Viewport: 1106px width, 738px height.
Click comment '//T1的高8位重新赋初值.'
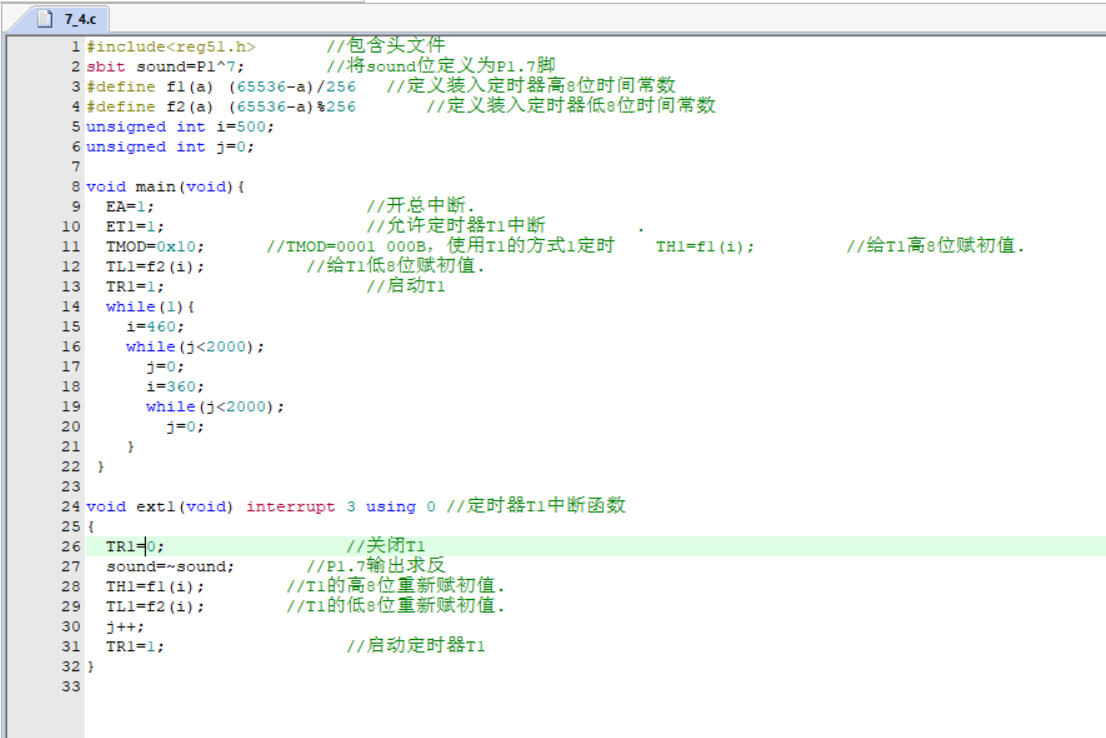click(396, 585)
